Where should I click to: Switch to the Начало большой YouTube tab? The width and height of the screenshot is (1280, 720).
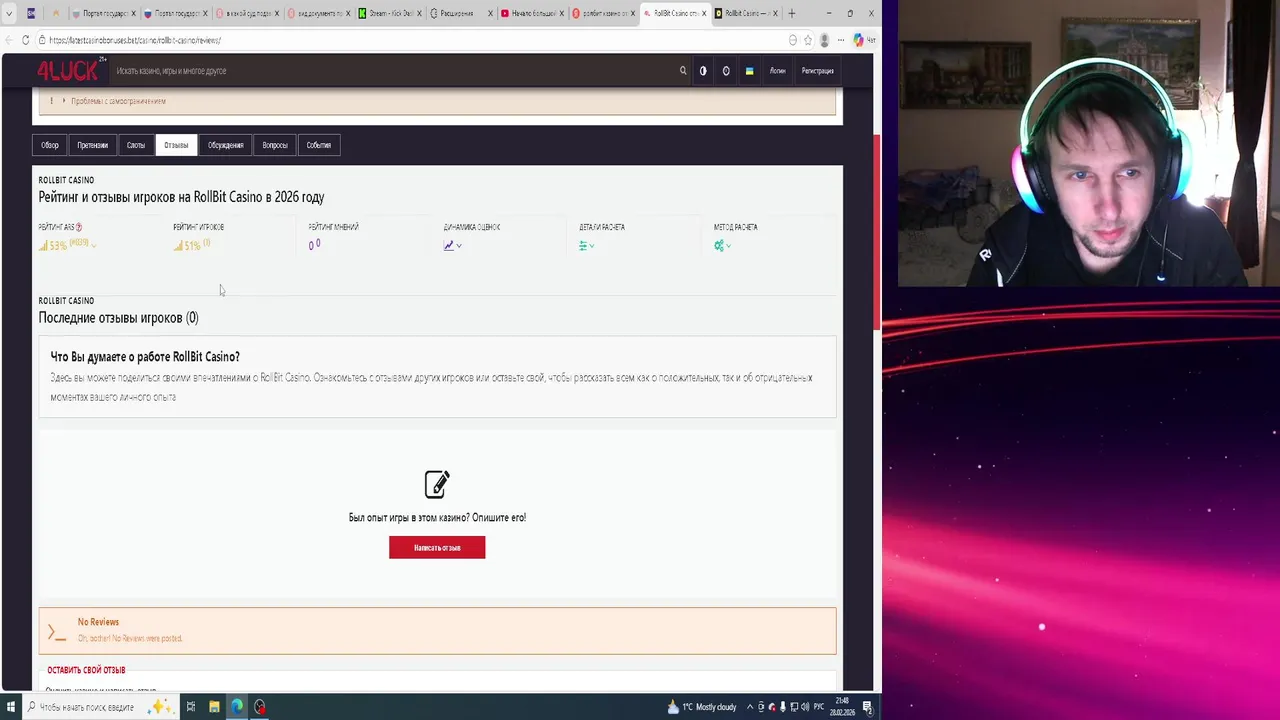(x=530, y=13)
